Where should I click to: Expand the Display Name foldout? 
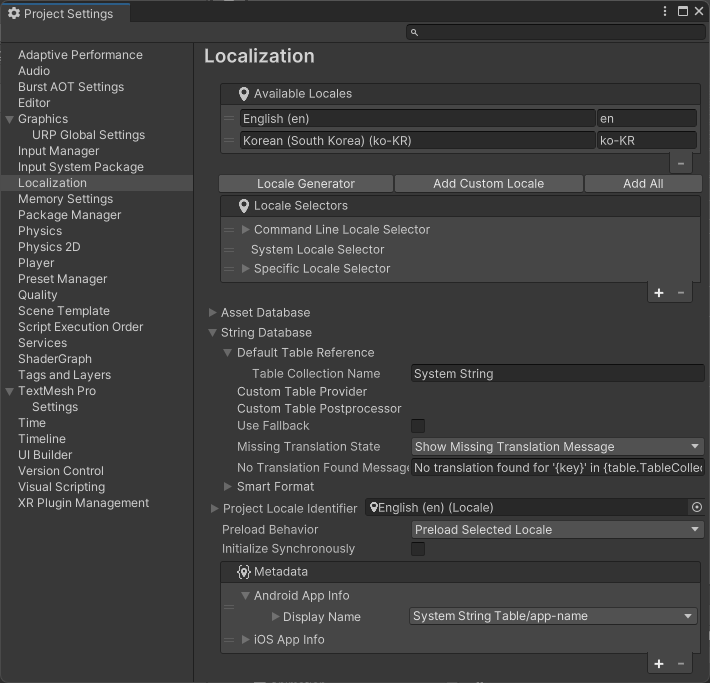[x=275, y=617]
